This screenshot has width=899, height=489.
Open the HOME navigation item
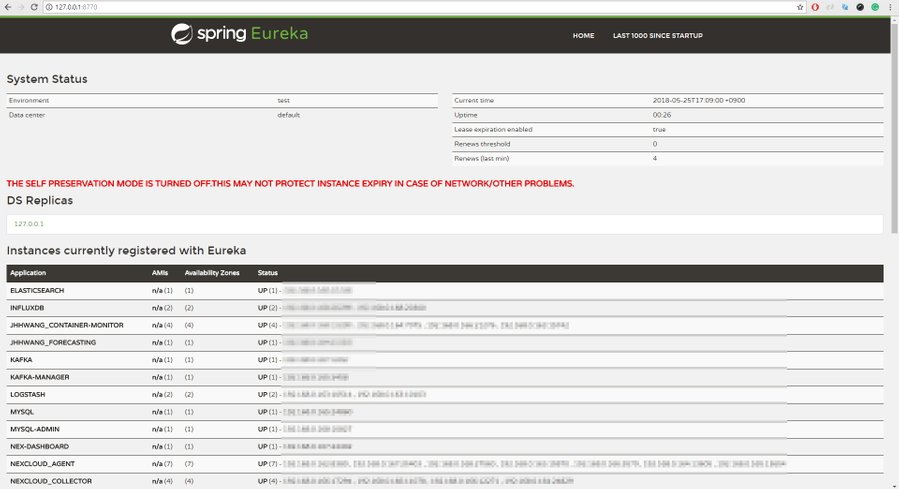[x=583, y=36]
